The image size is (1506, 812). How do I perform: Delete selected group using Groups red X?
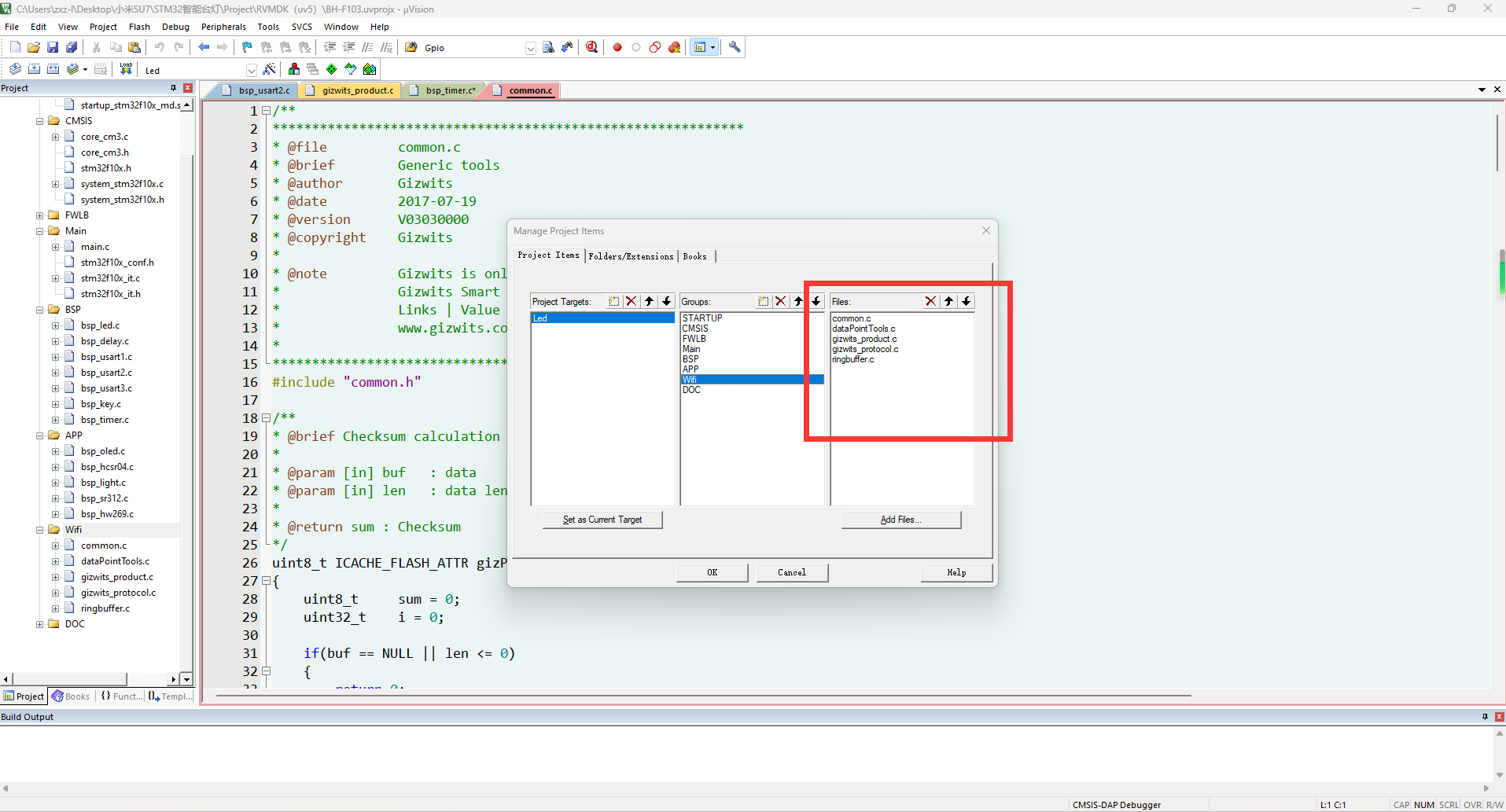[x=780, y=301]
